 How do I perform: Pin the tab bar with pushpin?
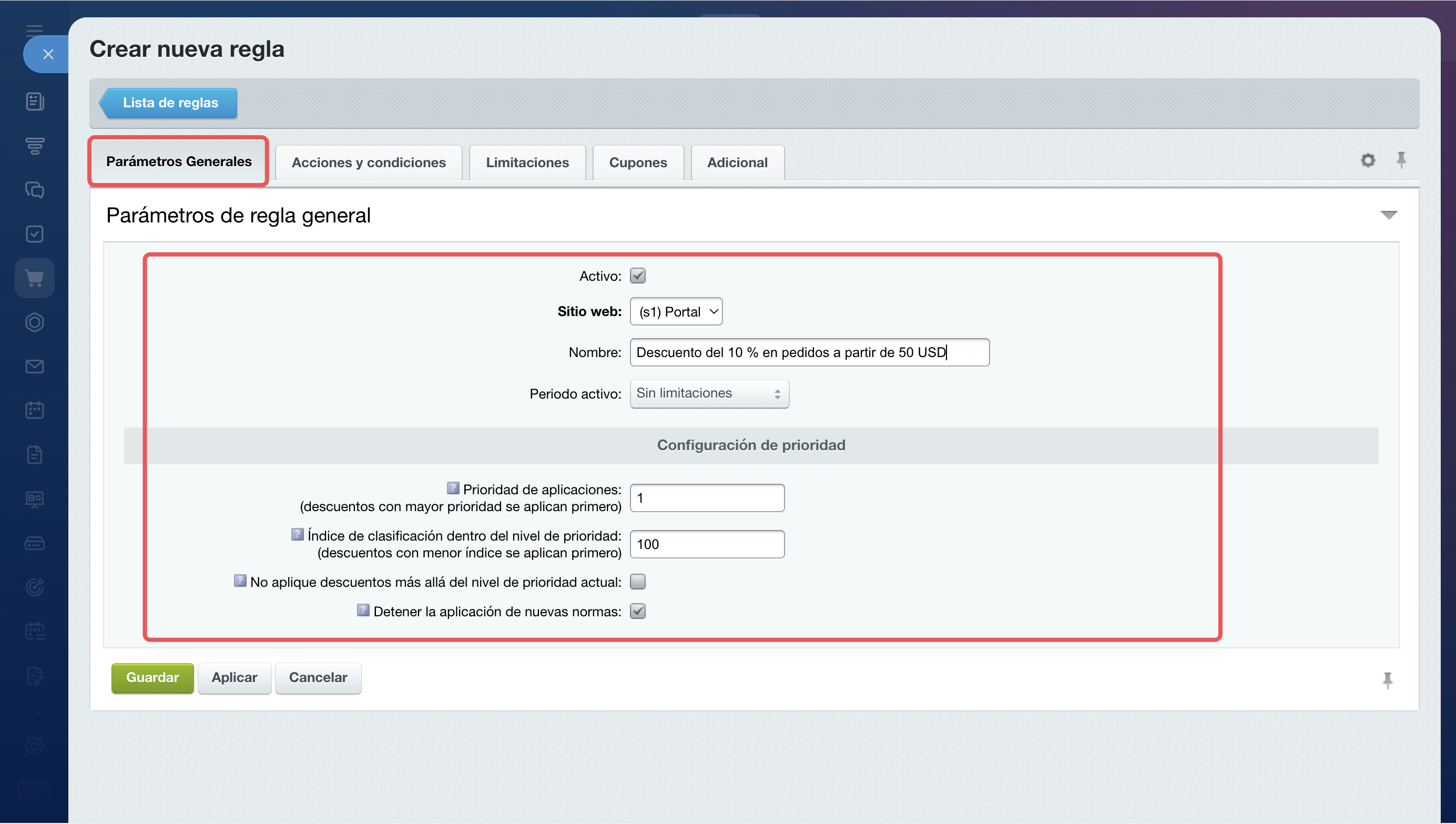click(1401, 160)
